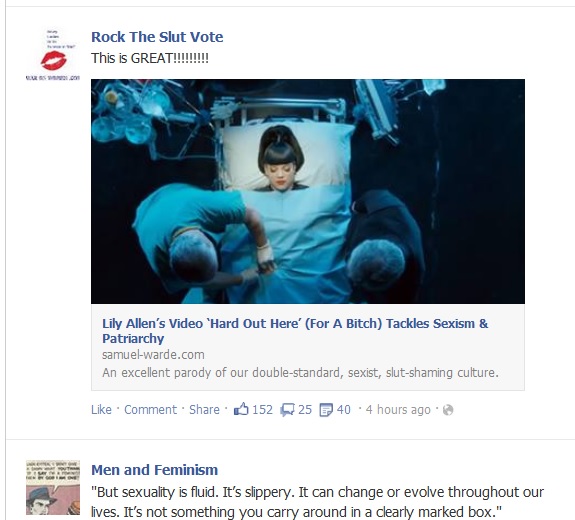Image resolution: width=575 pixels, height=520 pixels.
Task: Open the speech bubble comments count icon
Action: pos(287,410)
